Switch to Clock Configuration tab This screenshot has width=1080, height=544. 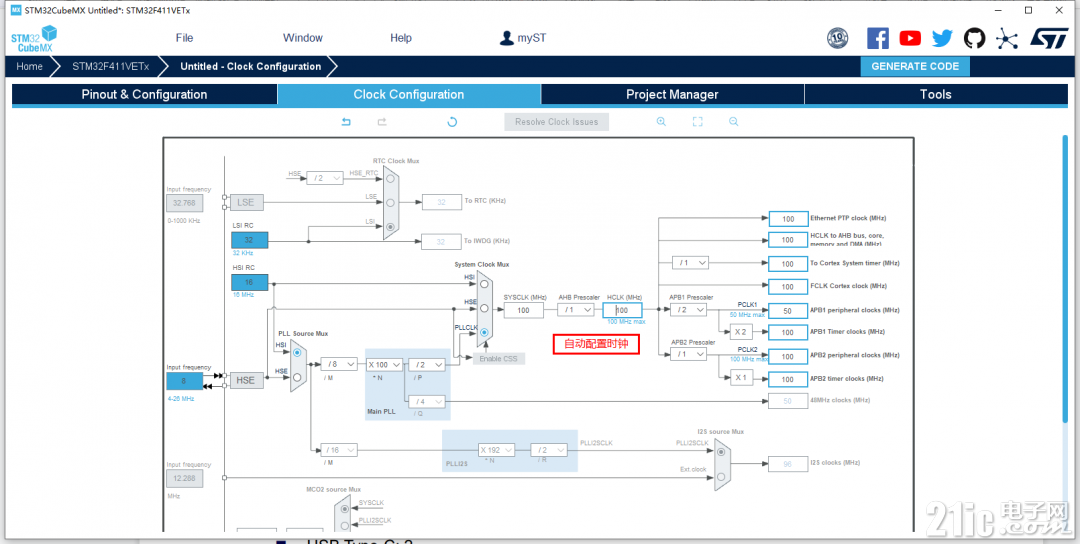[409, 94]
